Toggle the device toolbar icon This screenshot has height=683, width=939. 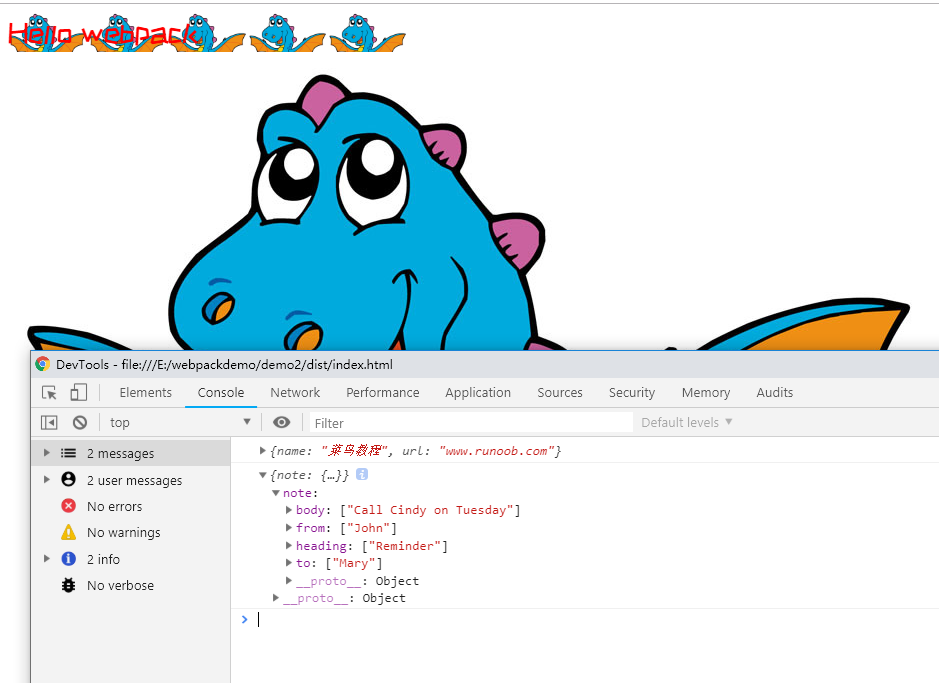[x=78, y=393]
